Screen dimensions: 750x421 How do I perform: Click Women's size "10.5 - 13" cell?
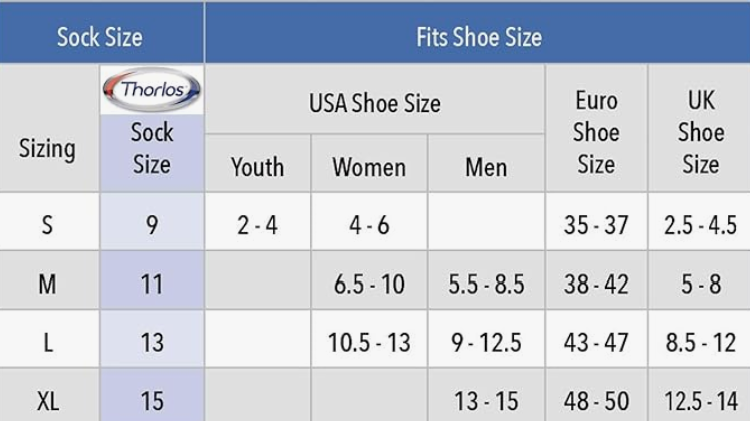click(x=369, y=342)
